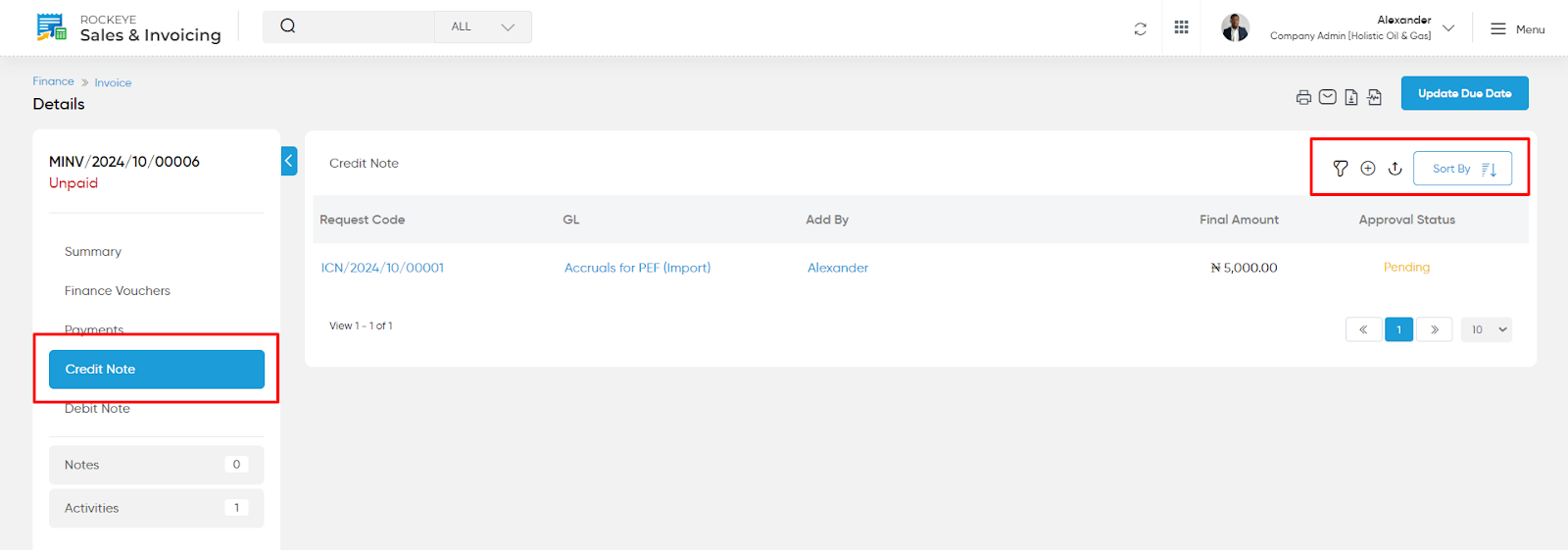Go to next page of results

pyautogui.click(x=1434, y=329)
